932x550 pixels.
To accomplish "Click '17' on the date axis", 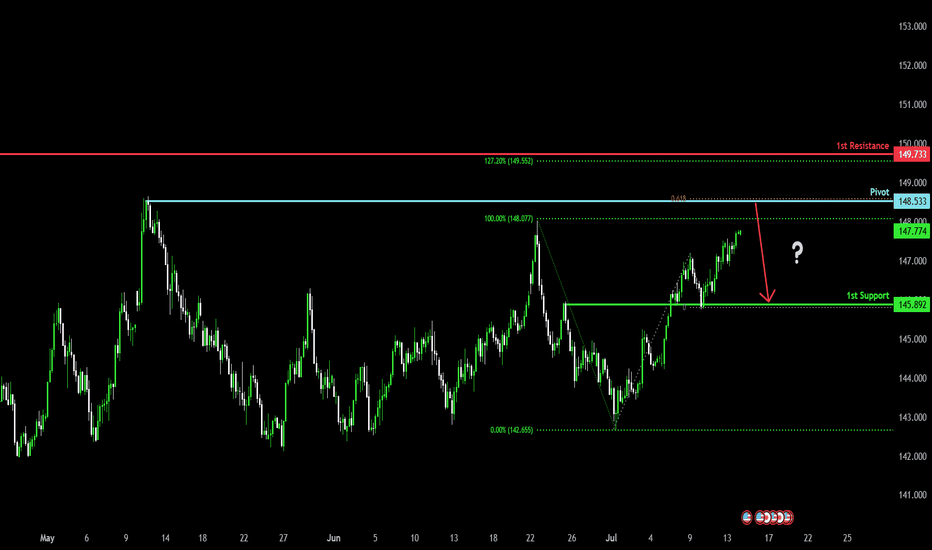I will tap(769, 538).
